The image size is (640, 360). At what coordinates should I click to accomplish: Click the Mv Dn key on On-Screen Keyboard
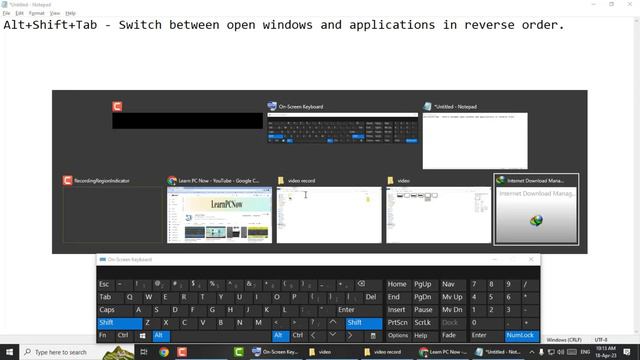pos(452,310)
